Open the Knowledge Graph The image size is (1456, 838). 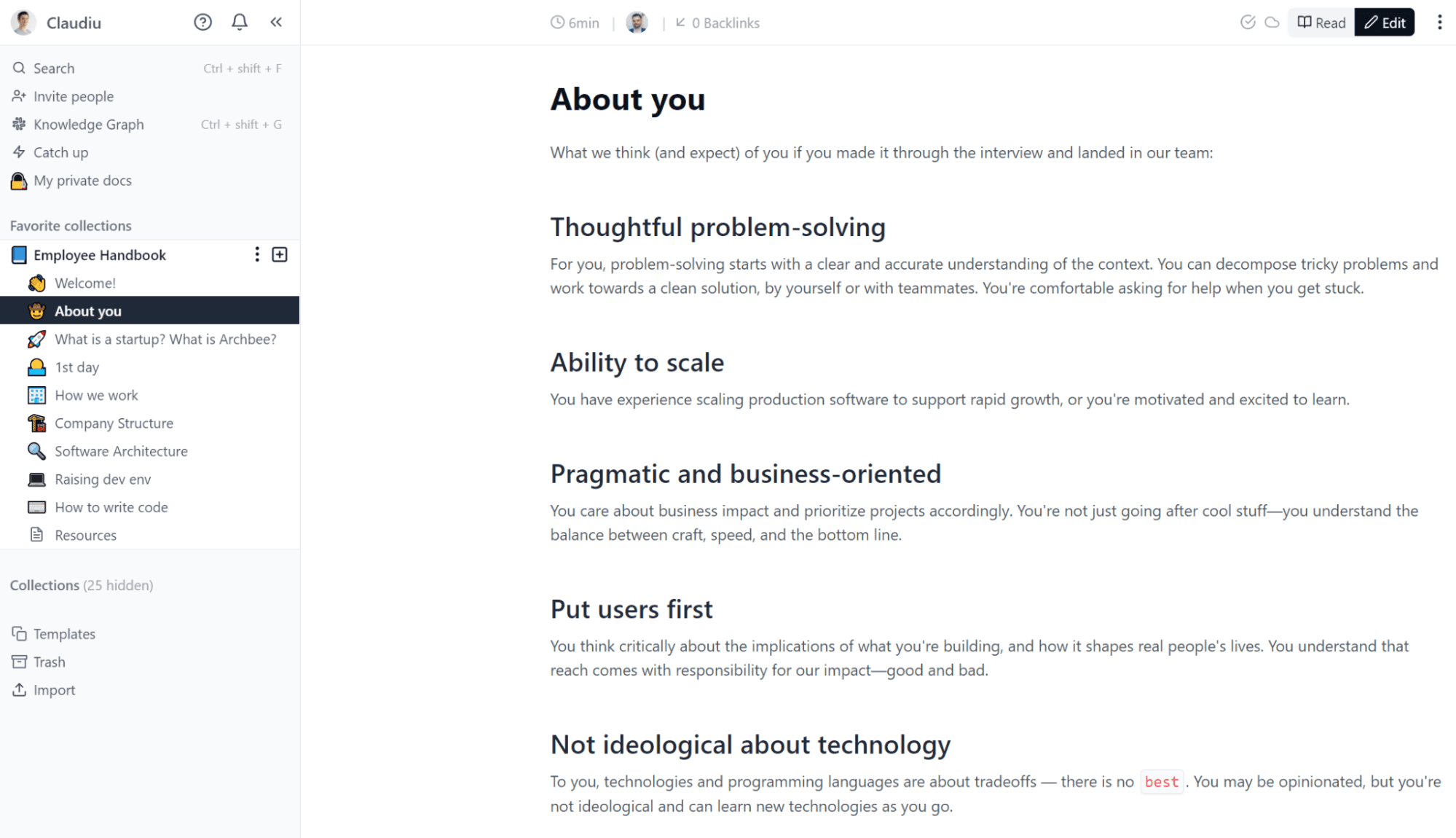[x=87, y=124]
